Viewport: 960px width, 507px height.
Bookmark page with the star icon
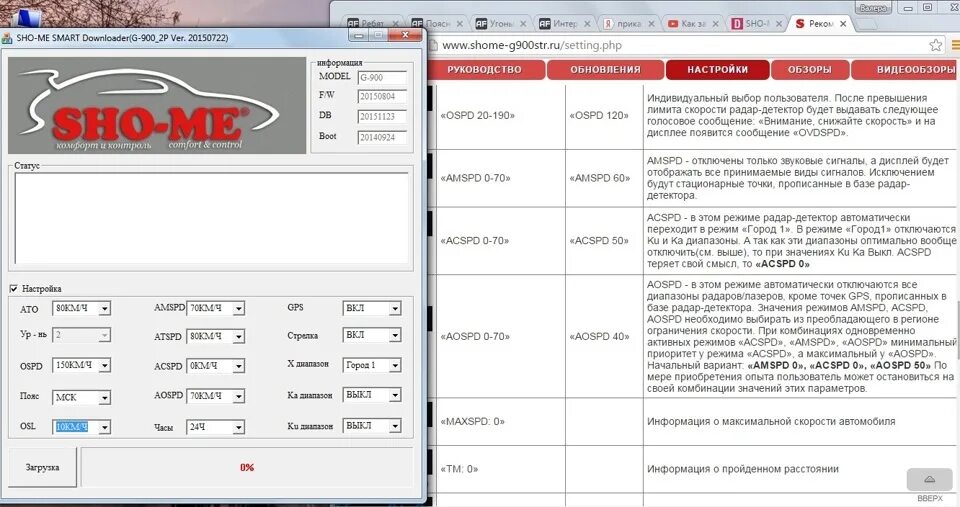[x=935, y=45]
